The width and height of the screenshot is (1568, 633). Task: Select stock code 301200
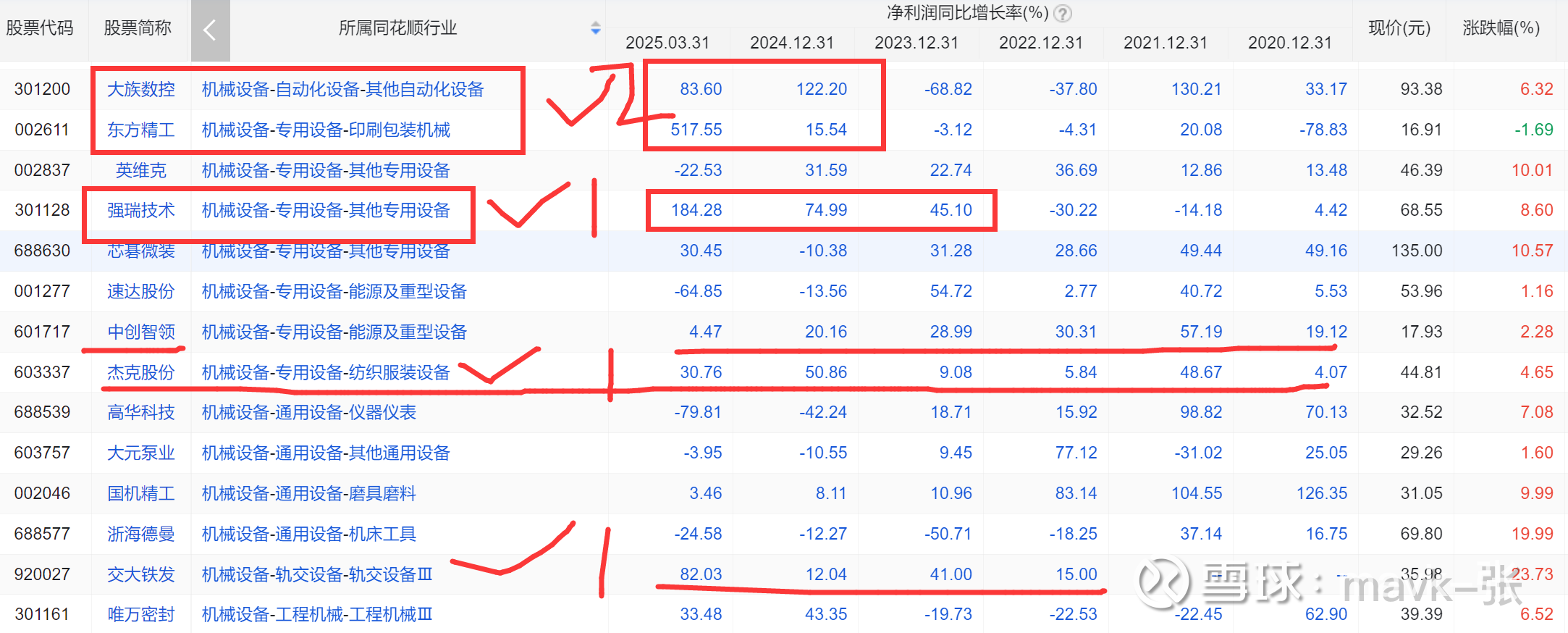[43, 89]
